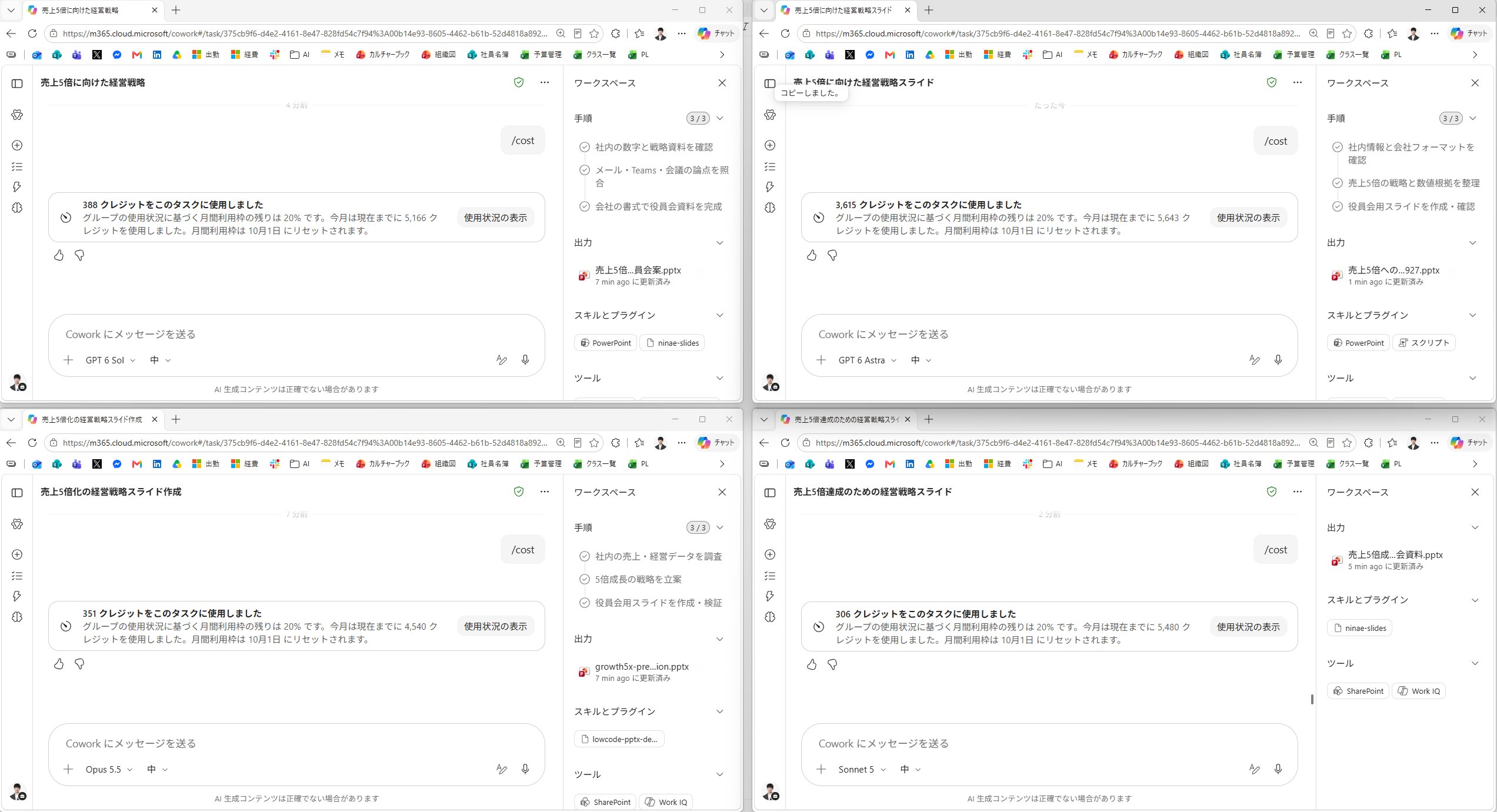Collapse ツール section in the Sonnet 5 window
The height and width of the screenshot is (812, 1497).
(1475, 663)
